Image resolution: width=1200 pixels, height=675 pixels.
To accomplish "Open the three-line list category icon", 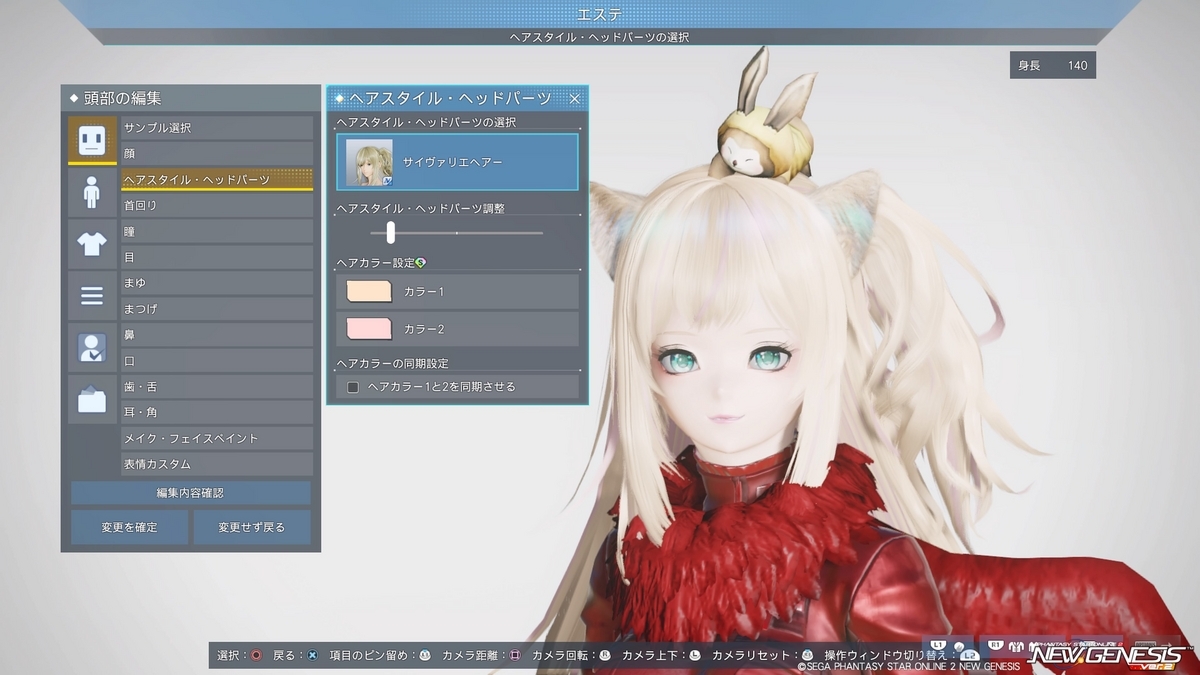I will [92, 296].
